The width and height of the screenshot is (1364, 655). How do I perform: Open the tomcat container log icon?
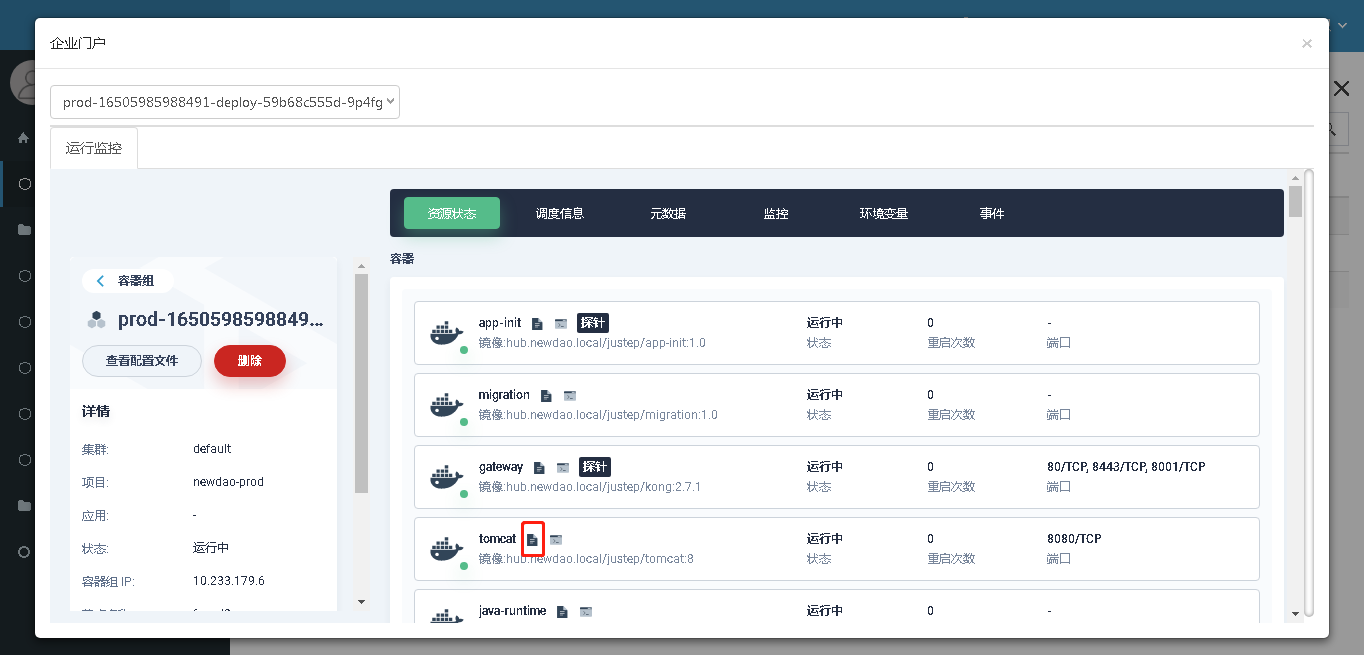533,539
